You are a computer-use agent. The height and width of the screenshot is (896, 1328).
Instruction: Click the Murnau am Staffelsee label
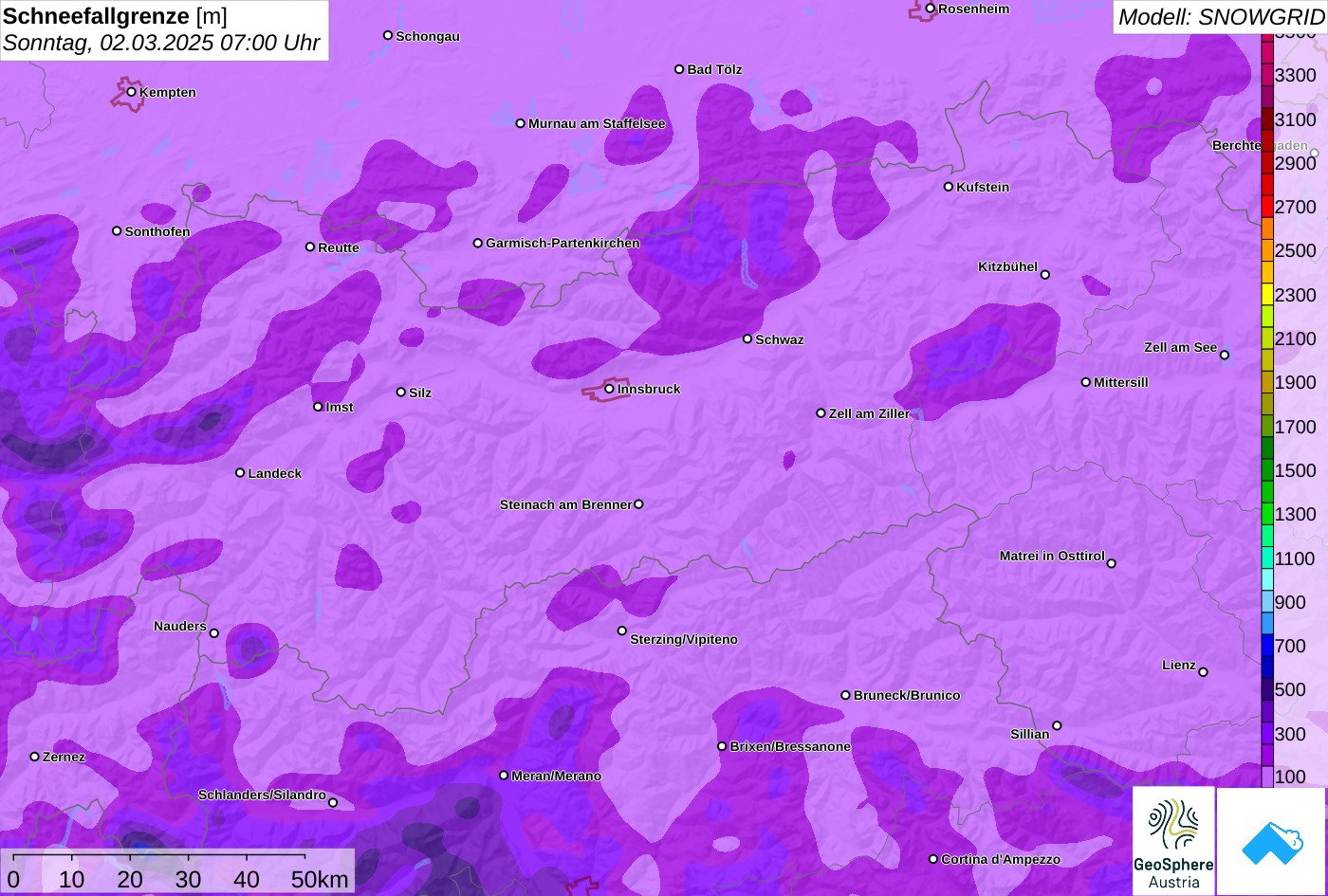click(597, 124)
